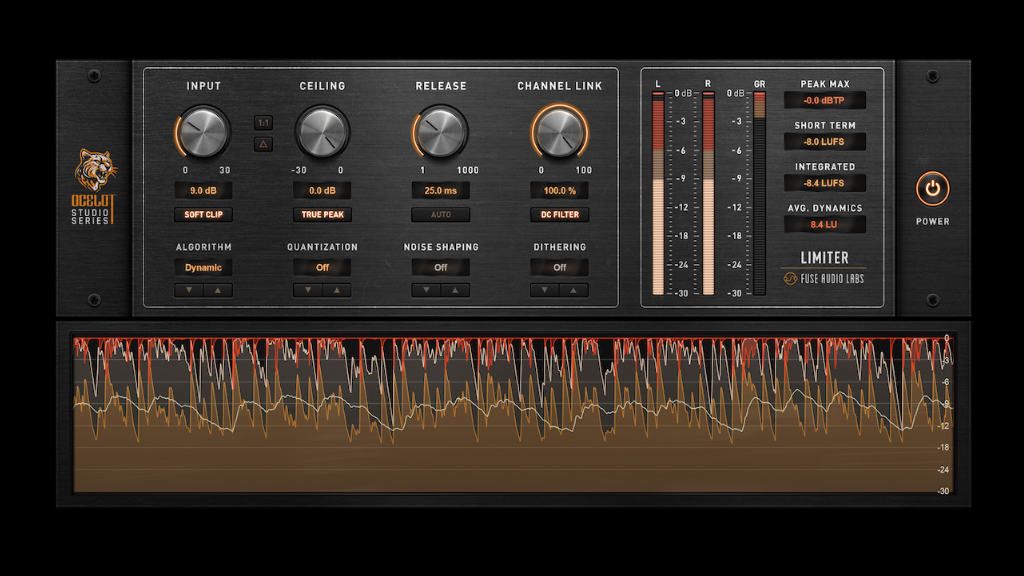This screenshot has width=1024, height=576.
Task: Click Dithering down arrow
Action: point(545,290)
